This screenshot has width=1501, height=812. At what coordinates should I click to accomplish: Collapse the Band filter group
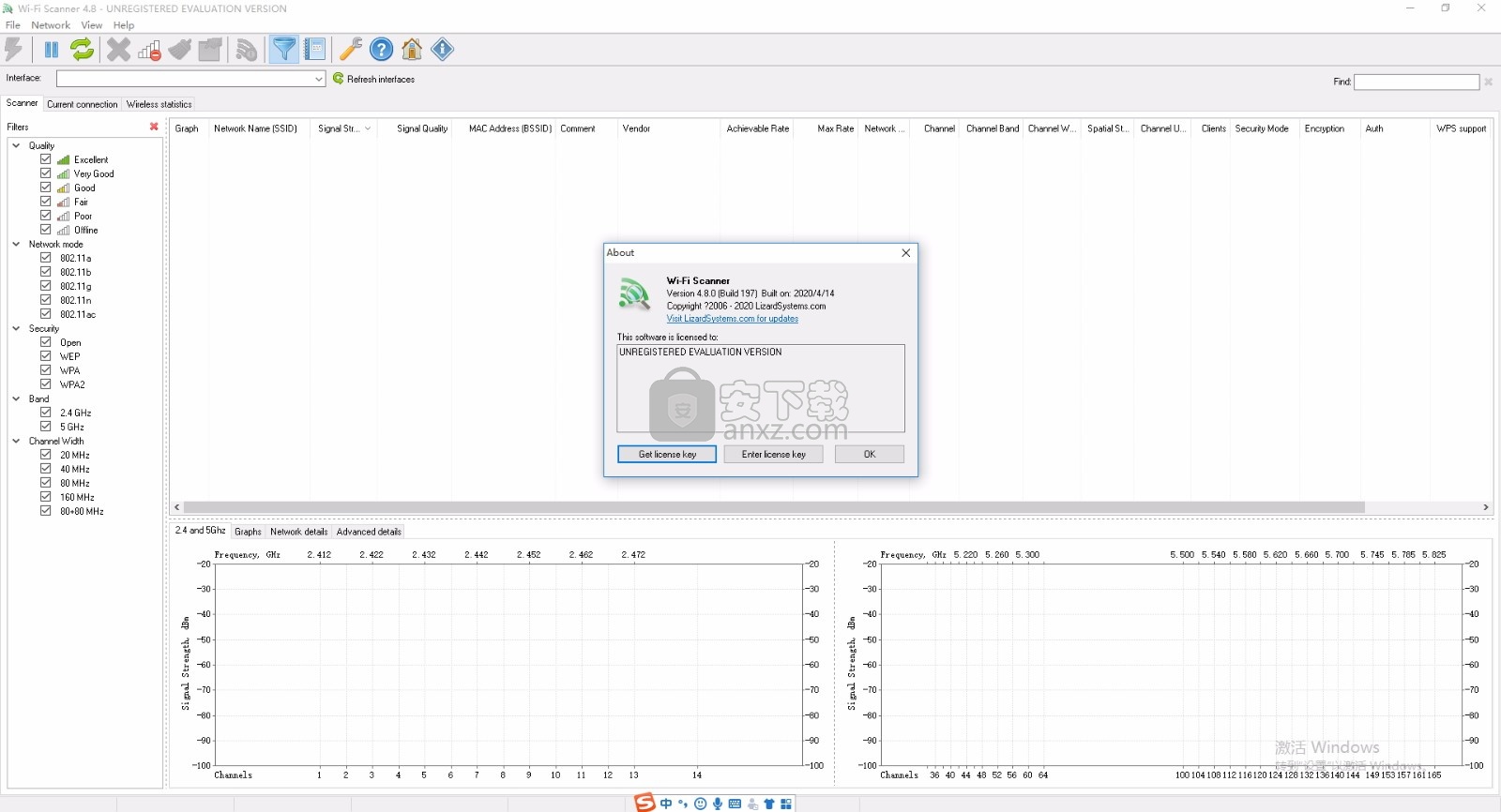16,398
